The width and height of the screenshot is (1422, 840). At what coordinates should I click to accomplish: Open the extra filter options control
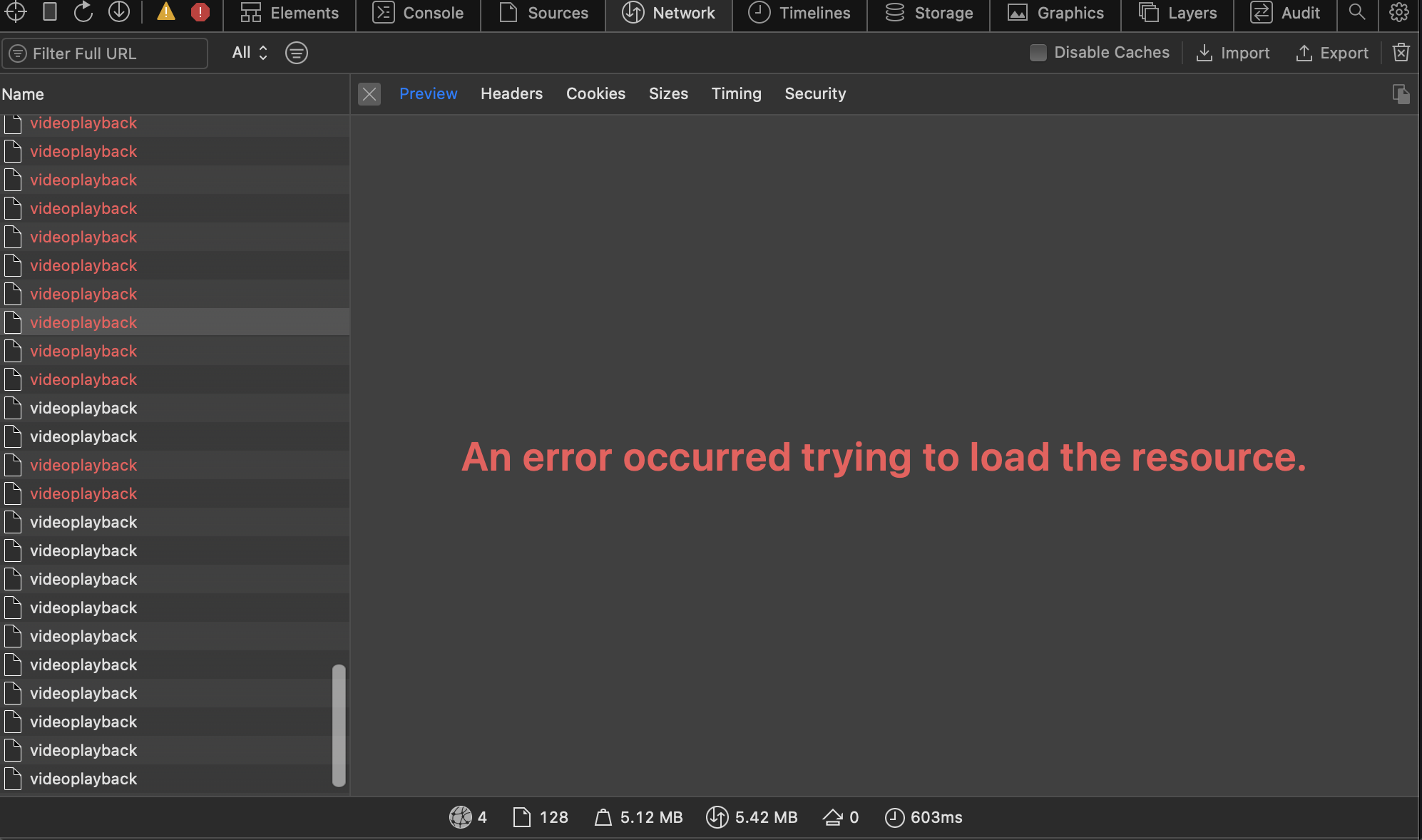point(297,53)
